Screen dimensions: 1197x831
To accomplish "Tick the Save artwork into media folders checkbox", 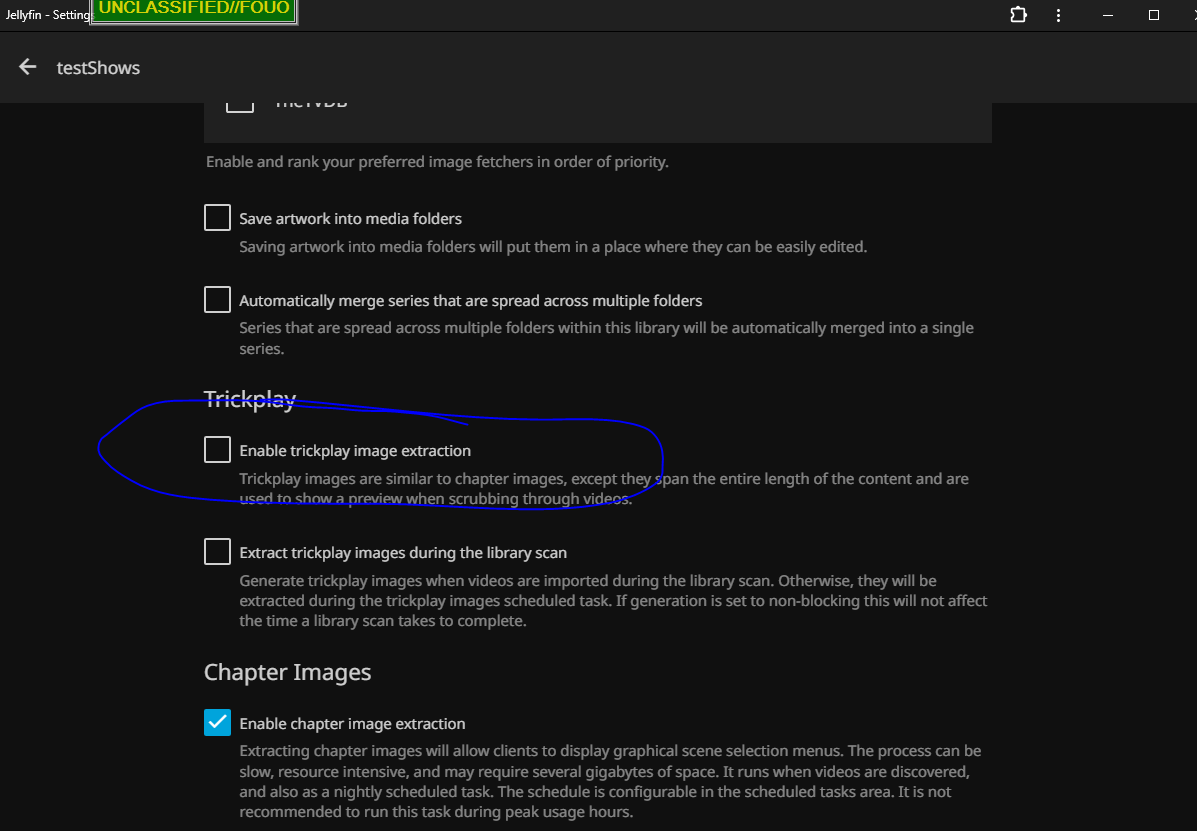I will (218, 217).
